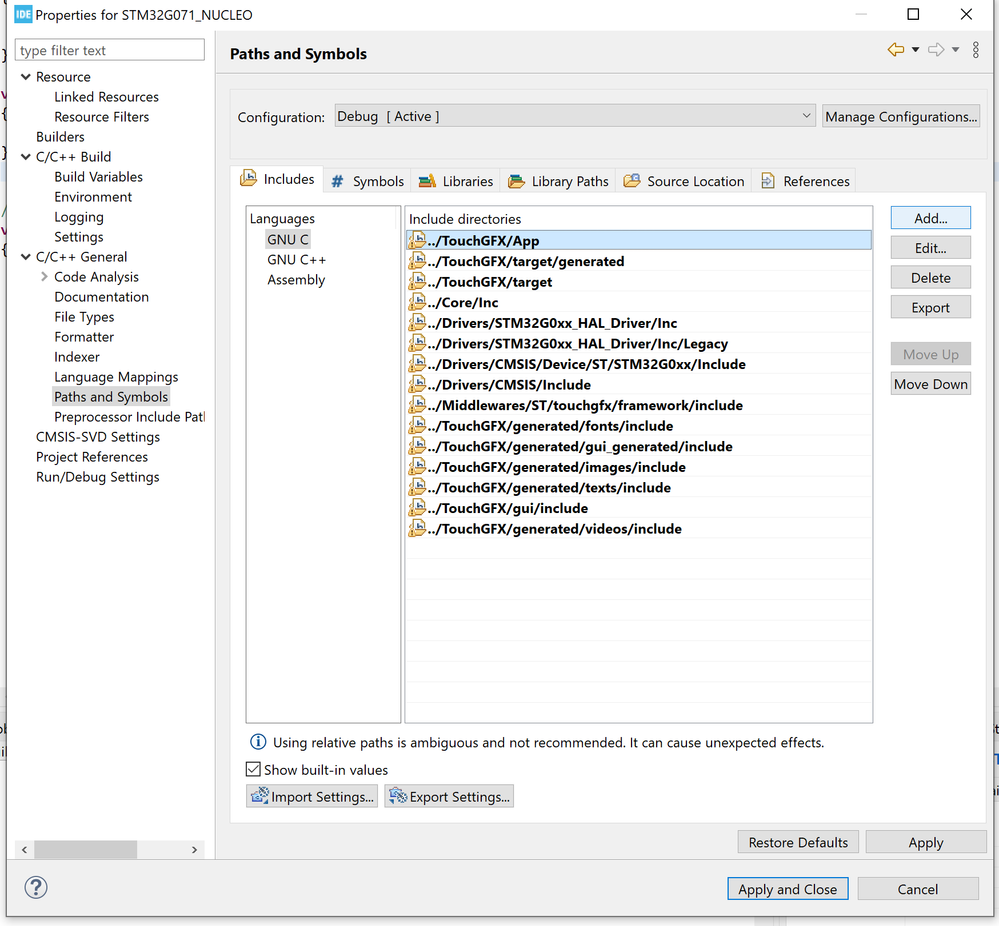The width and height of the screenshot is (999, 926).
Task: Open Resource Filters in the tree
Action: click(101, 117)
